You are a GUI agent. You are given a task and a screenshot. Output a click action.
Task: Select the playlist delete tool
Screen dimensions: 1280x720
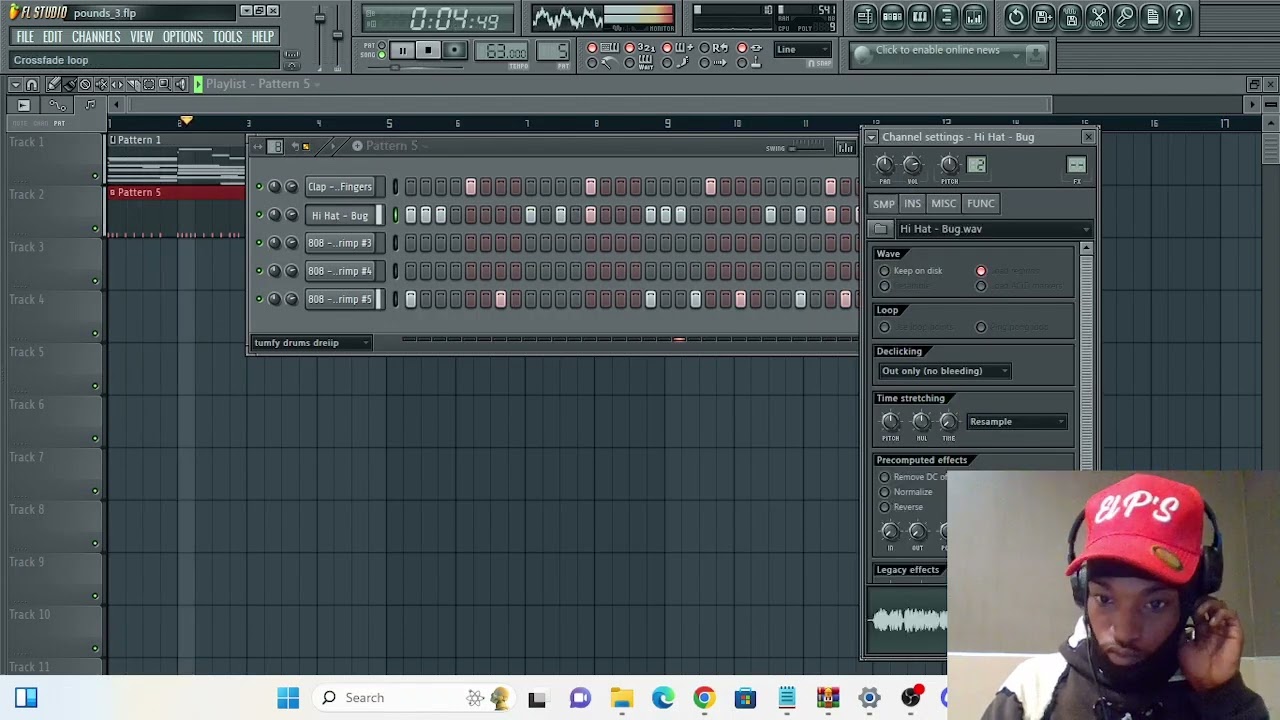coord(85,85)
